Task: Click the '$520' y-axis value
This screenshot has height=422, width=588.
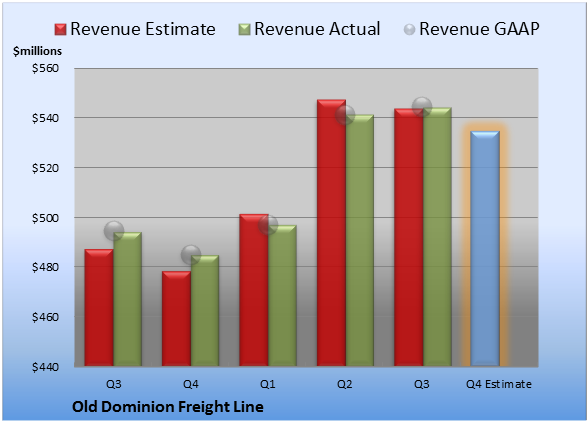Action: coord(45,168)
